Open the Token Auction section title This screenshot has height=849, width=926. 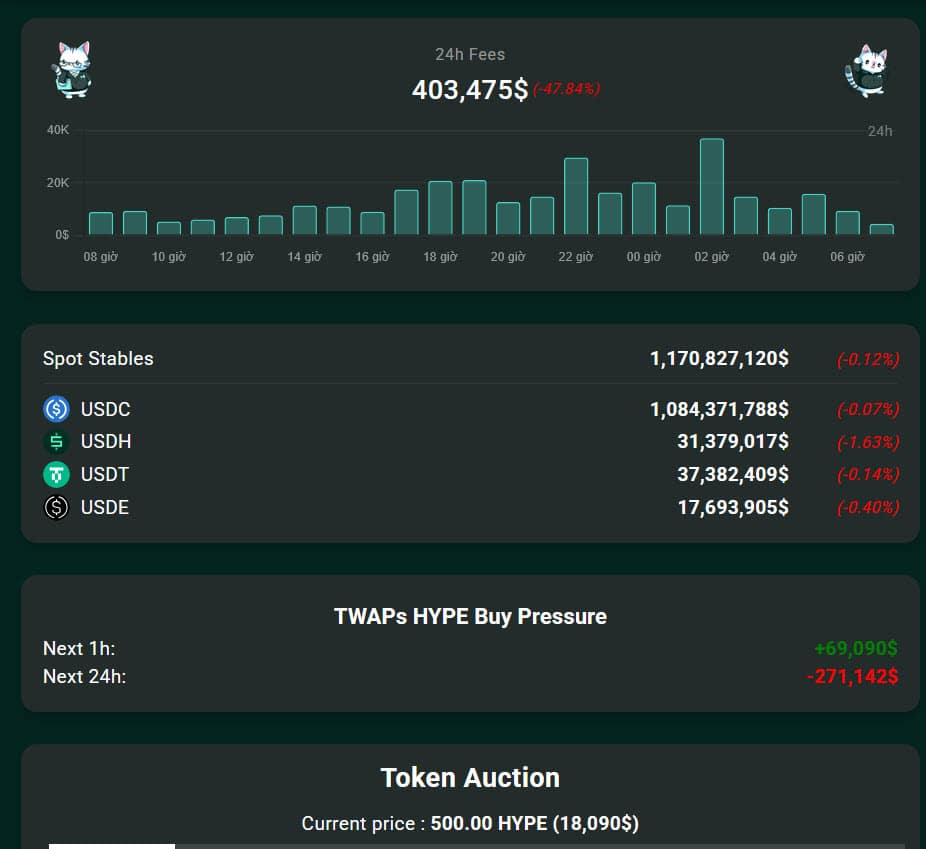(x=470, y=777)
